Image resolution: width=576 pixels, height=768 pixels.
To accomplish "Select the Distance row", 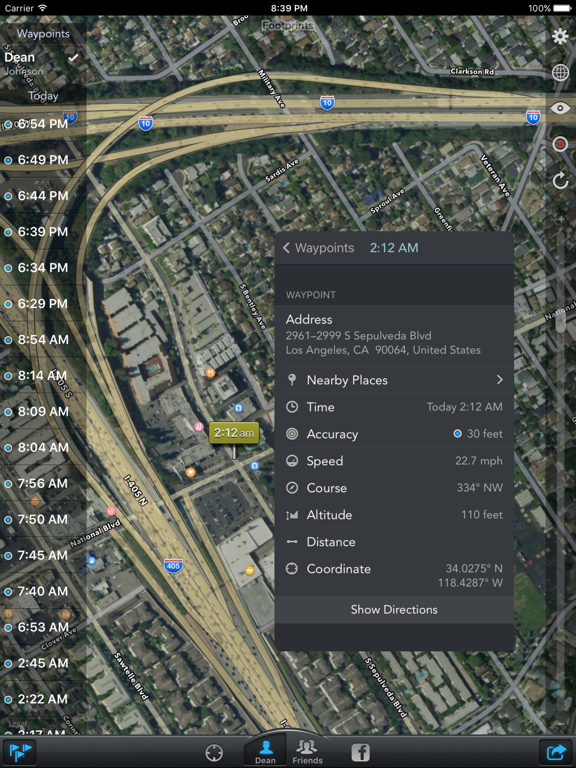I will click(394, 542).
